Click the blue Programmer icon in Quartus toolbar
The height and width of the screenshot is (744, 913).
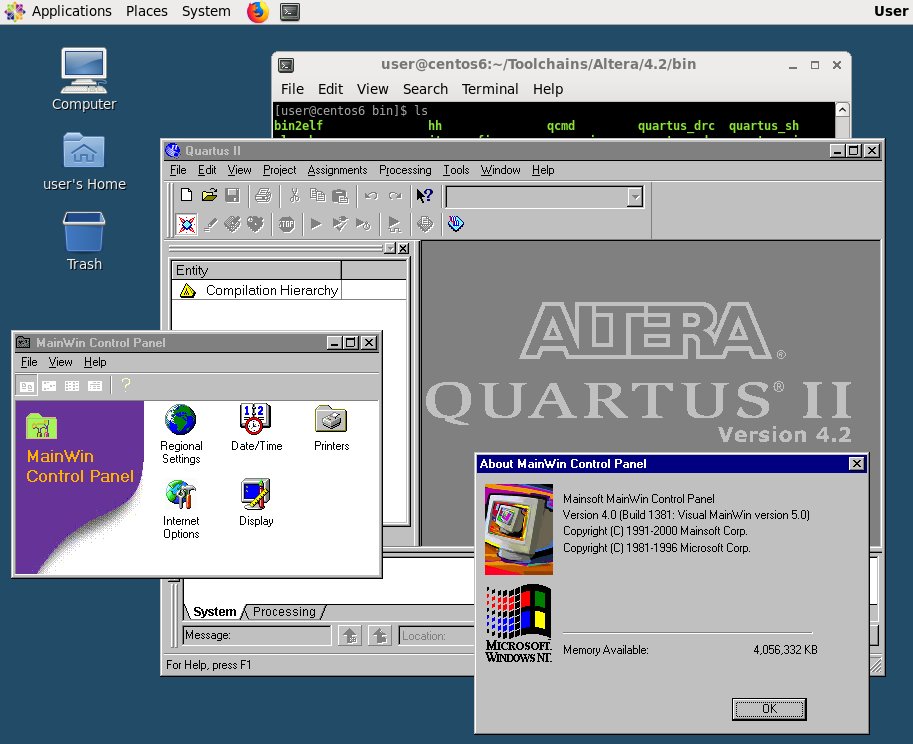click(456, 224)
